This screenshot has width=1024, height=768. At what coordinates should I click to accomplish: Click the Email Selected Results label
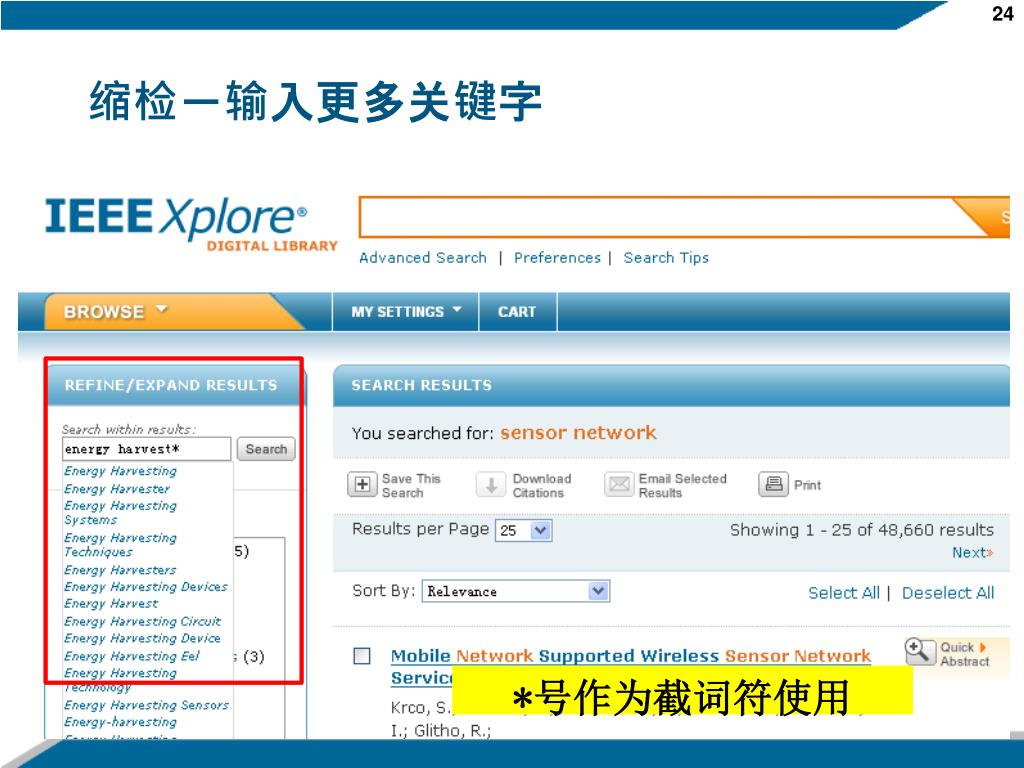click(x=682, y=485)
